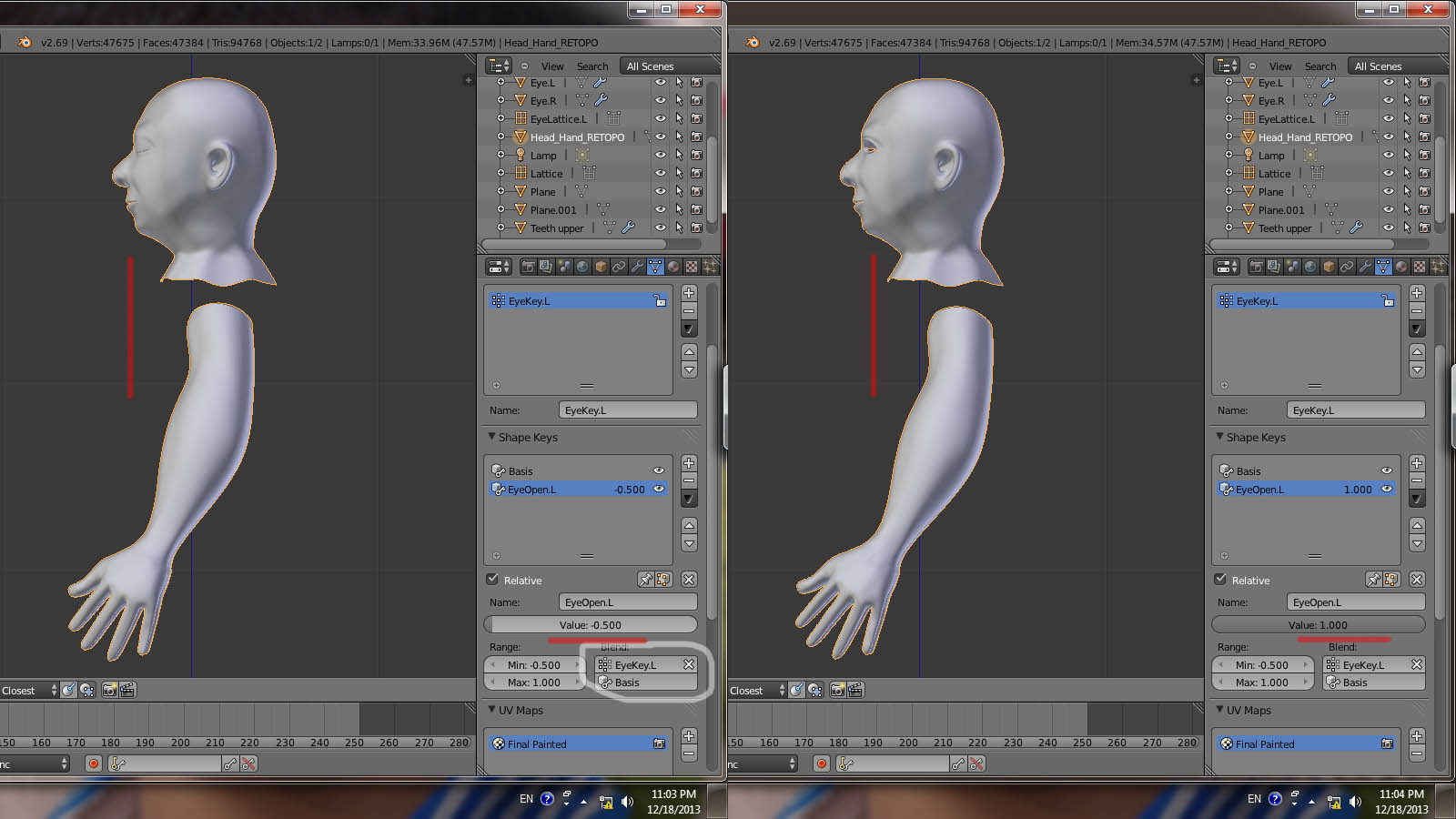The height and width of the screenshot is (819, 1456).
Task: Click Final Painted UV render camera icon, left window
Action: (x=660, y=743)
